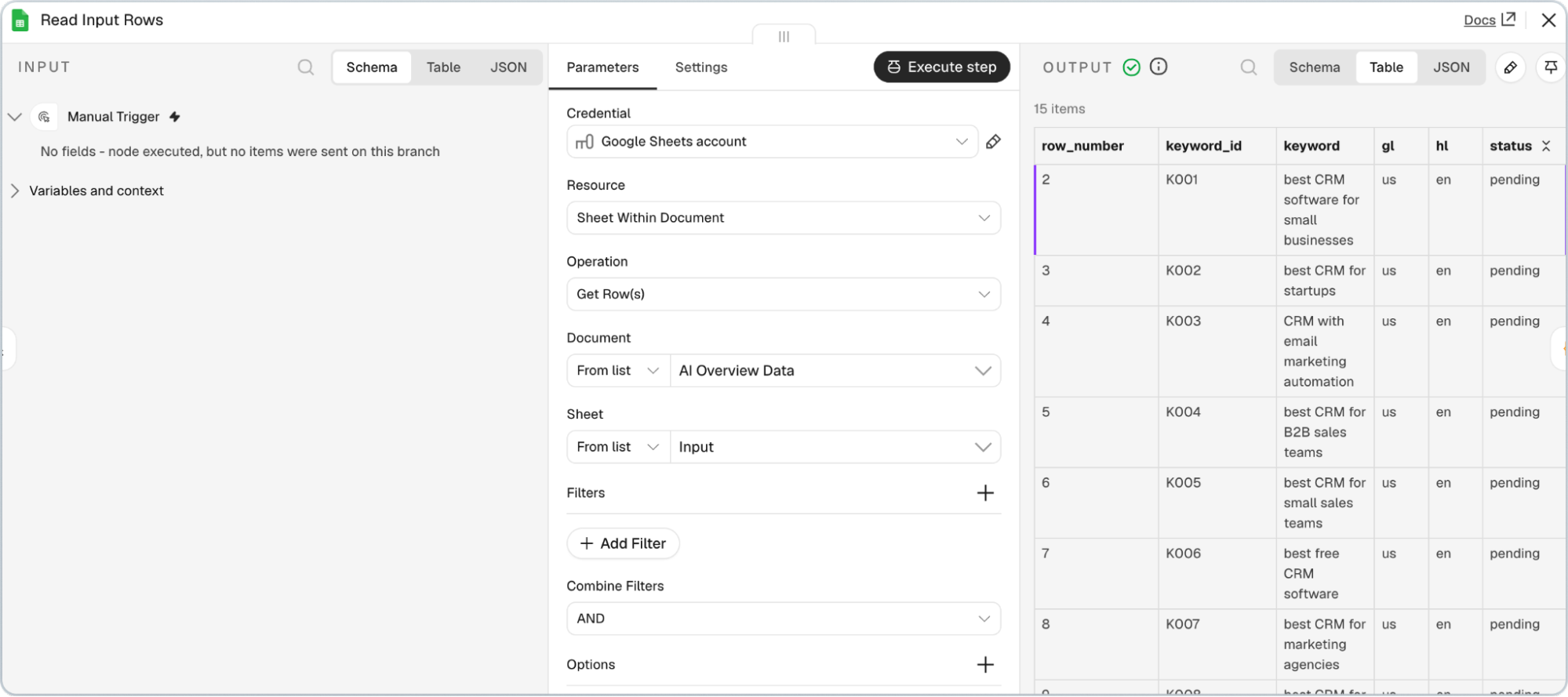Click the Add Filter button
The width and height of the screenshot is (1568, 697).
tap(623, 543)
